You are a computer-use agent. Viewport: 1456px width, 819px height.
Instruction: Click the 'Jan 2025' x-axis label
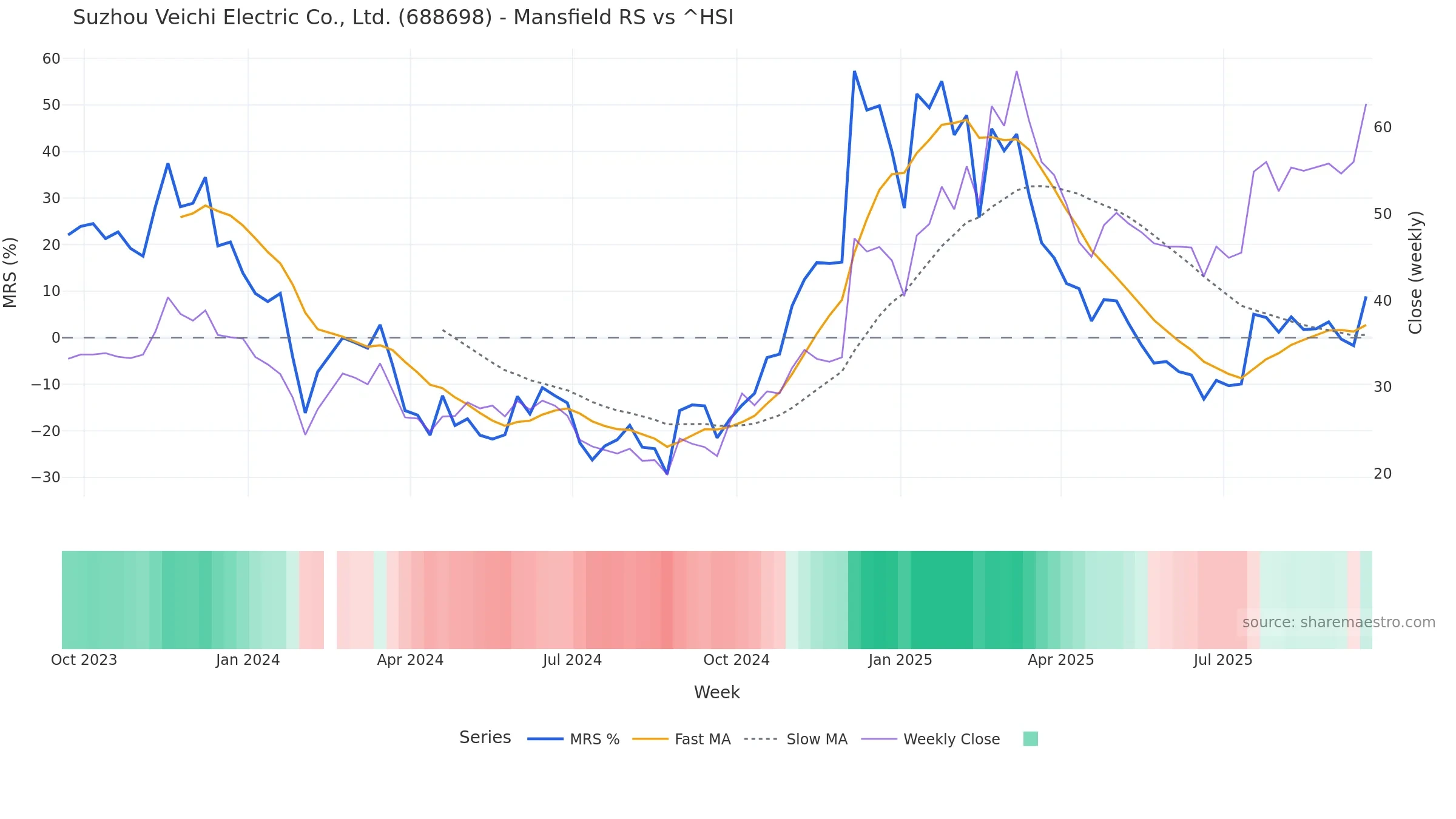pyautogui.click(x=900, y=660)
